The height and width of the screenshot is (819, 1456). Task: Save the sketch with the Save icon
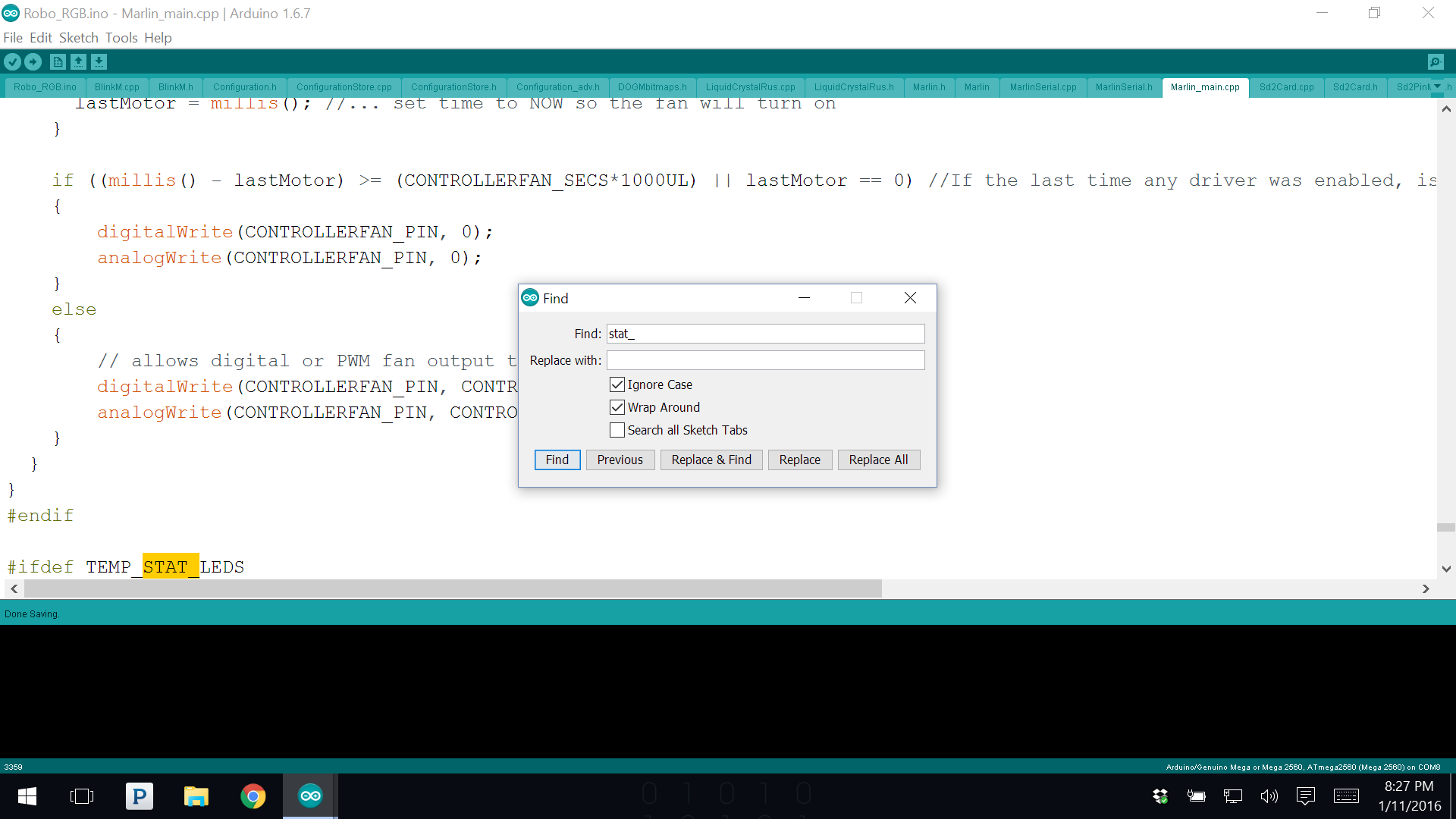click(x=99, y=62)
